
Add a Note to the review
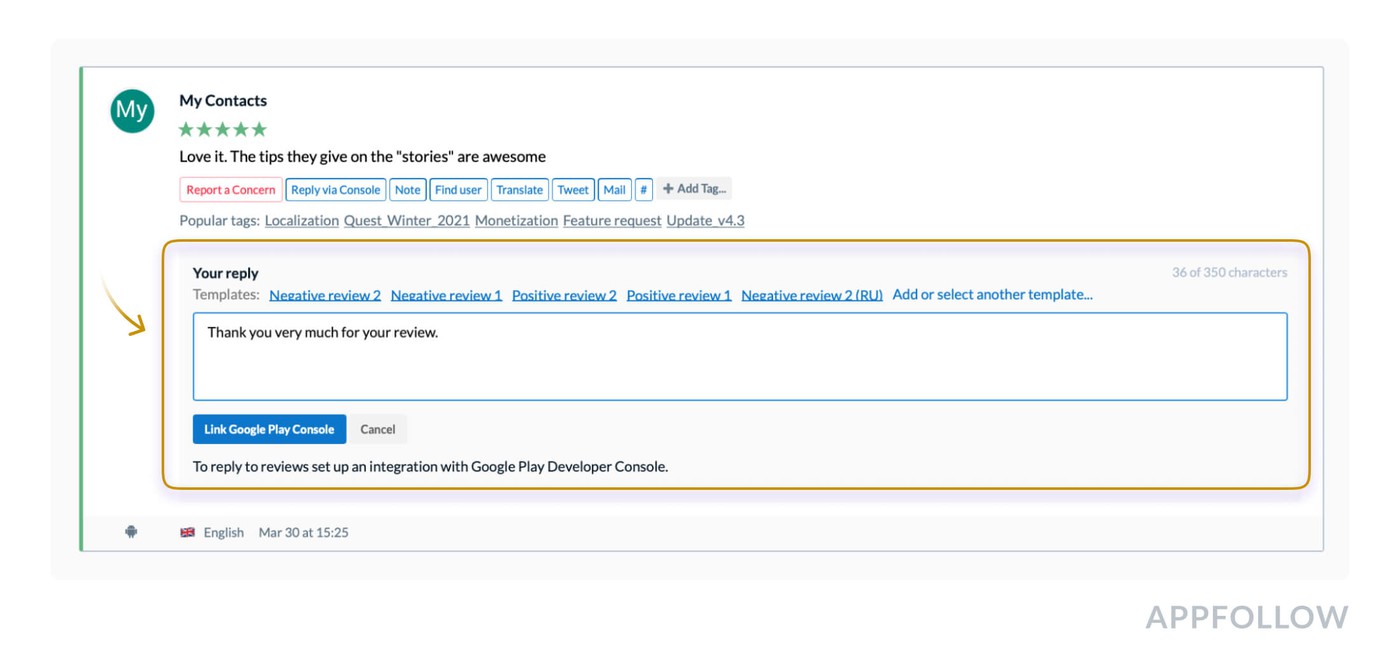pos(408,189)
